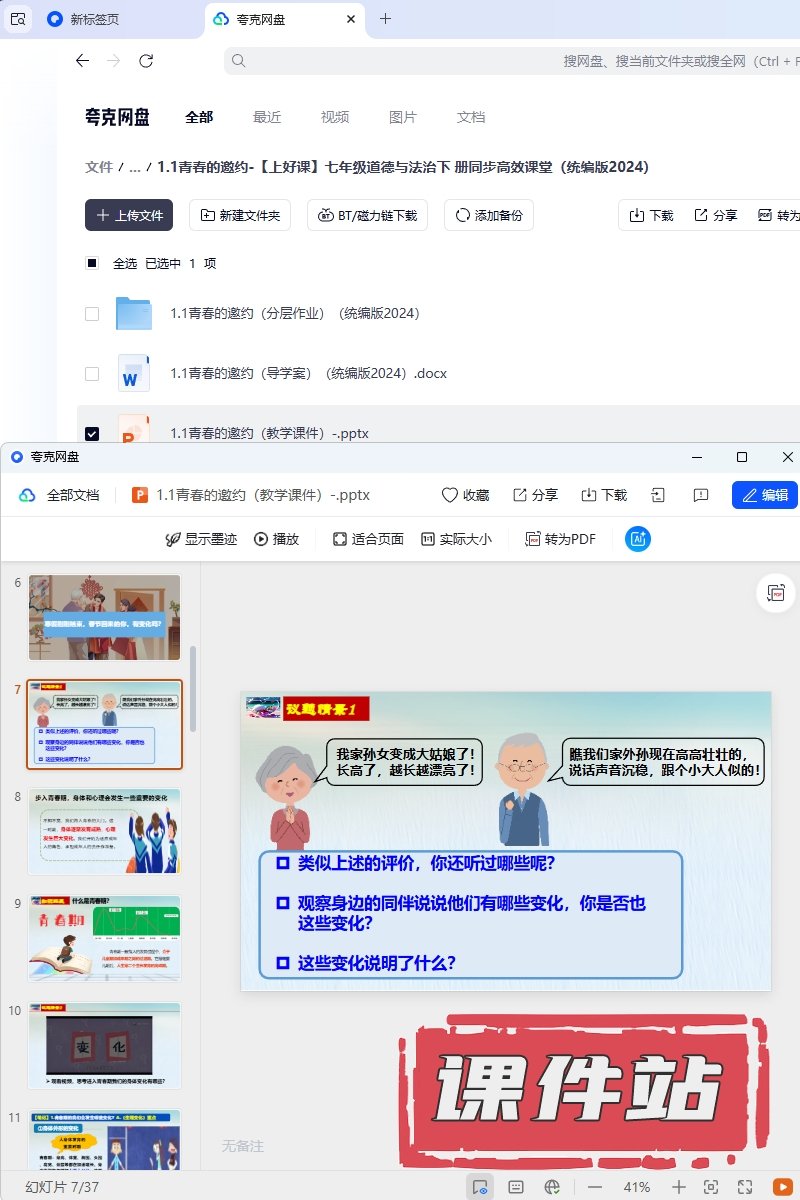Open the feedback message icon

701,495
